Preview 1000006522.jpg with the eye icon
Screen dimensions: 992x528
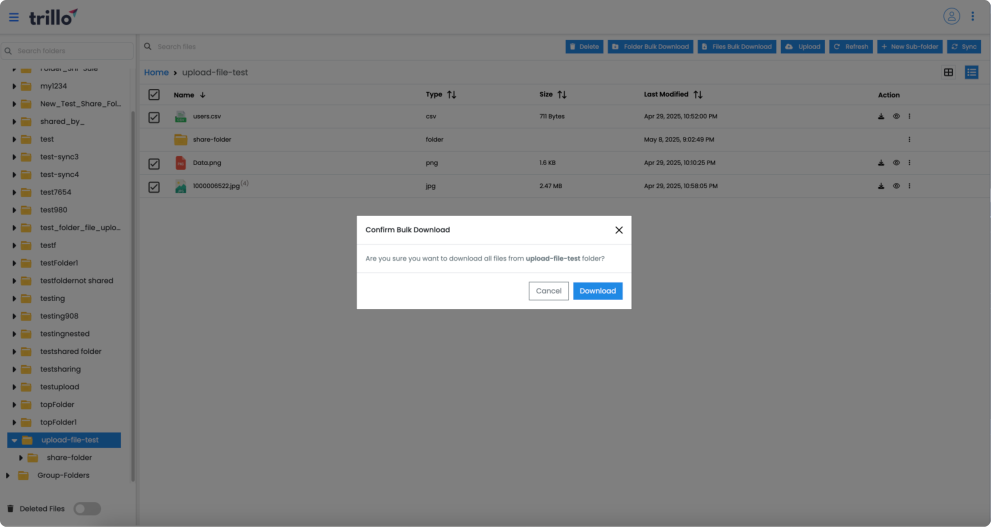click(x=896, y=187)
